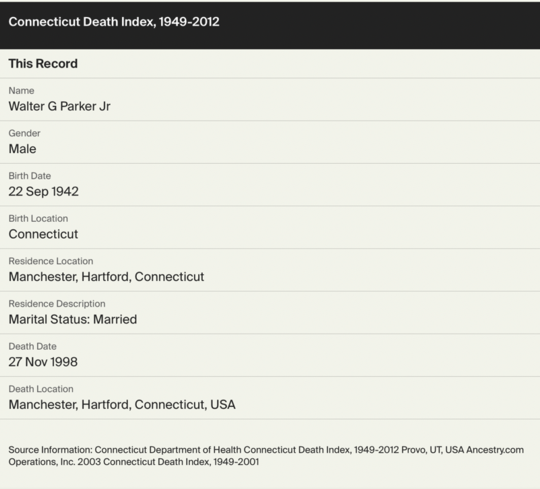
Task: Click the Birth Location label
Action: [x=38, y=219]
